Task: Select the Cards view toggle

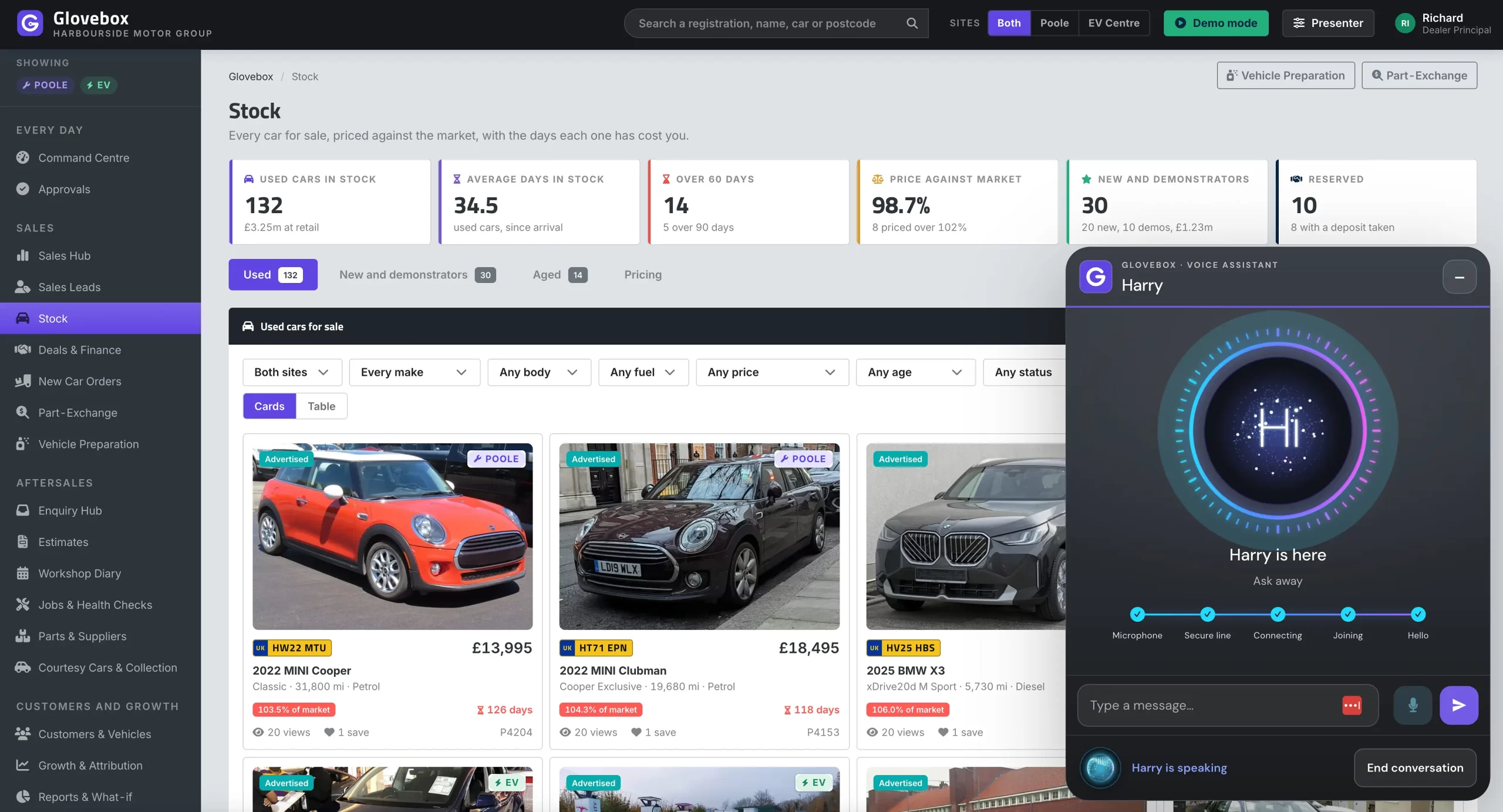Action: [x=269, y=406]
